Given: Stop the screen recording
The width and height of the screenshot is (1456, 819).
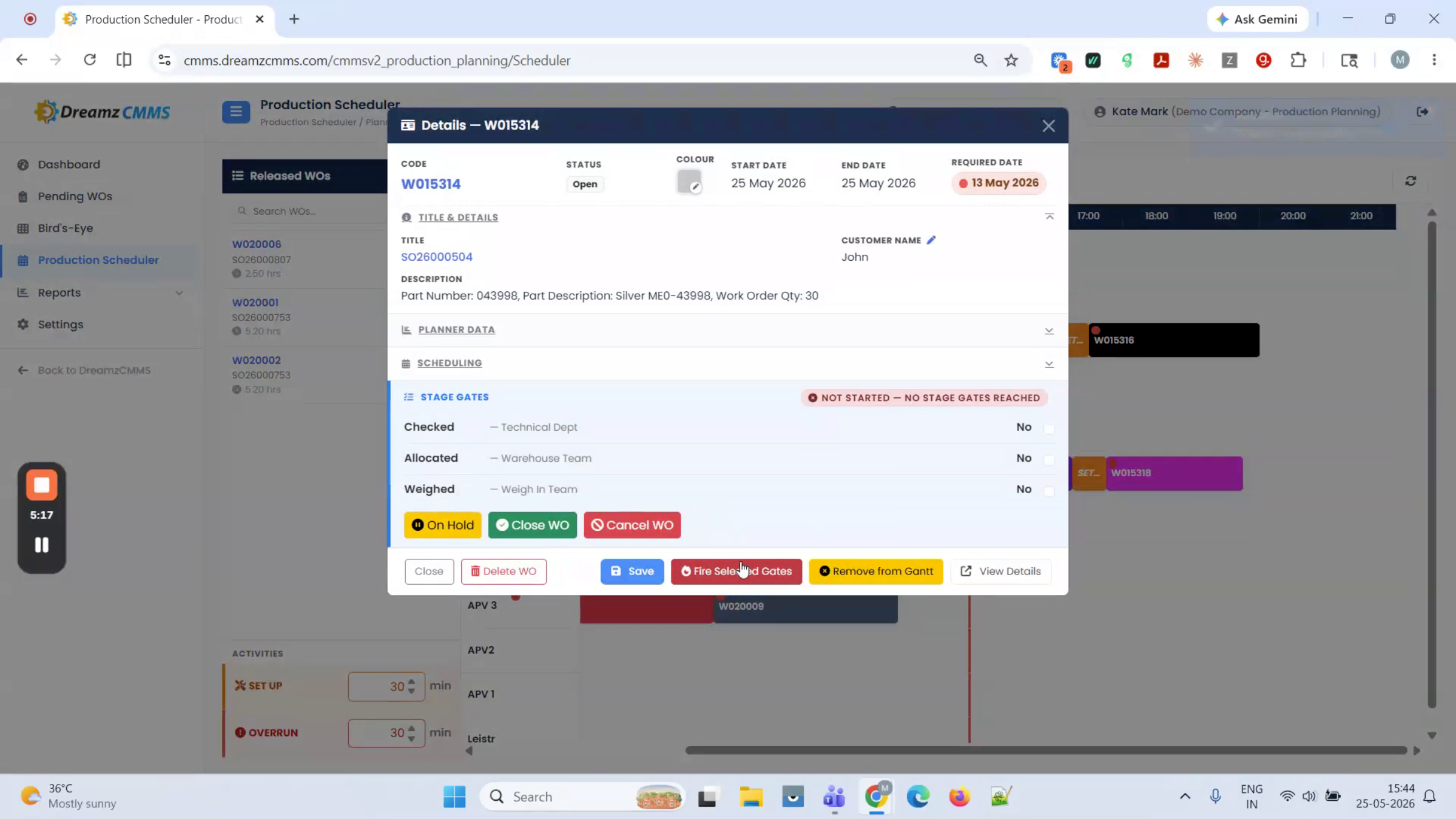Looking at the screenshot, I should point(42,485).
